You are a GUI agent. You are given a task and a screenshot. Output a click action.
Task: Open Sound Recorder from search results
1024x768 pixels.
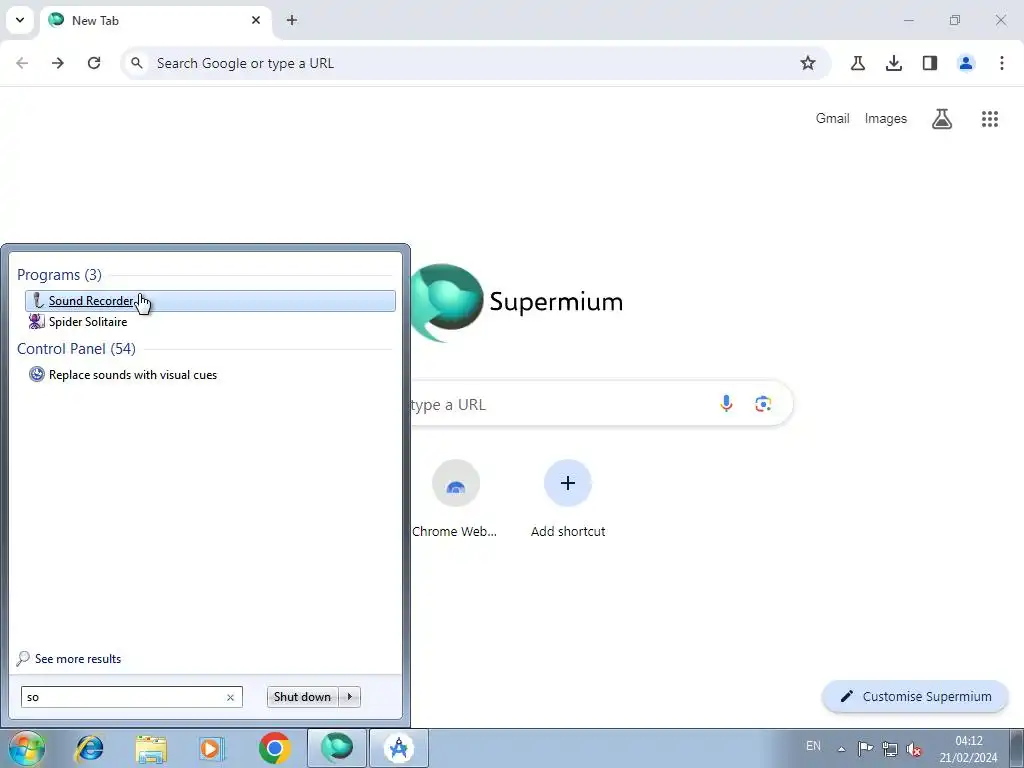(210, 301)
